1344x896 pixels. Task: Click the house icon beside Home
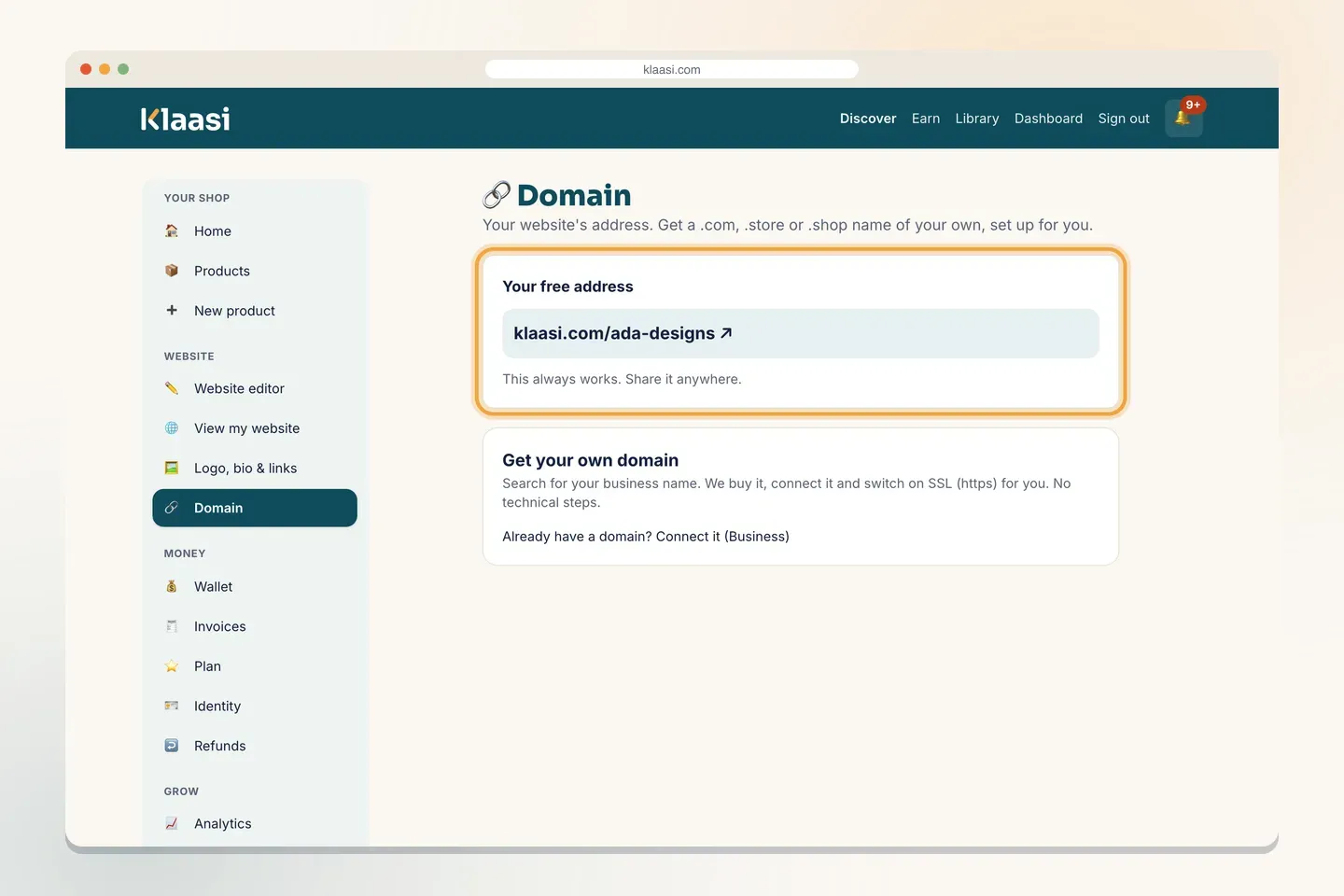pyautogui.click(x=172, y=231)
